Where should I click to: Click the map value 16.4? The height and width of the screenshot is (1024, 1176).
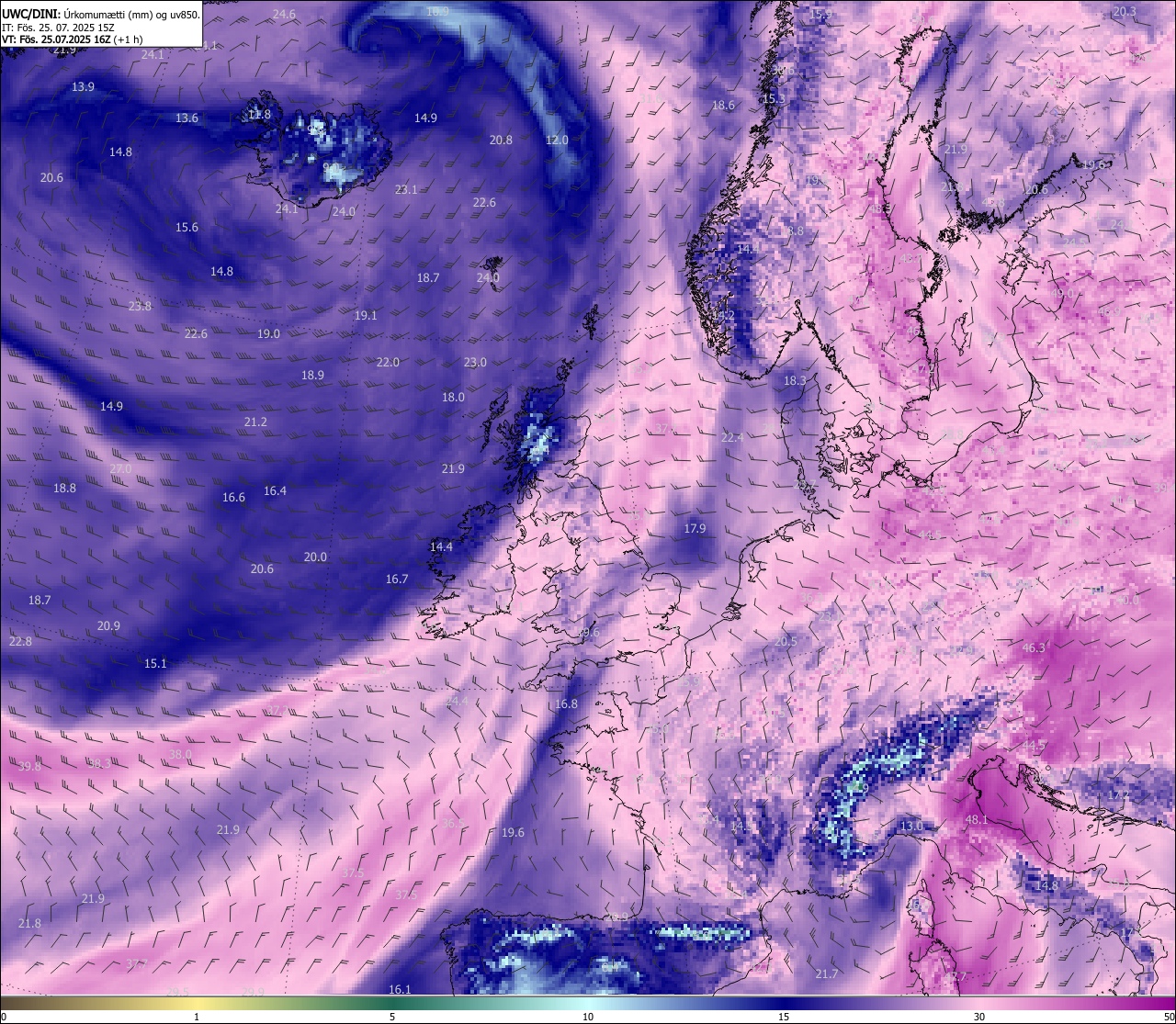tap(275, 490)
